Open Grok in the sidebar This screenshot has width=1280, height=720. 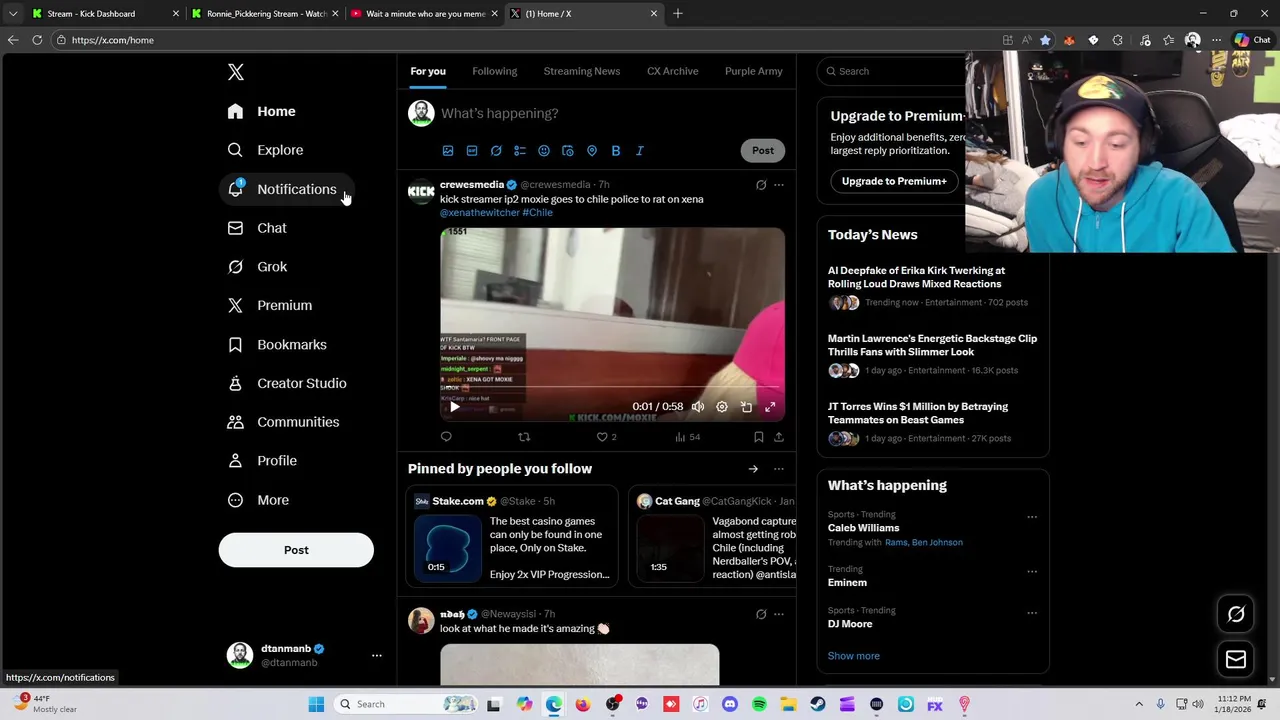click(258, 267)
